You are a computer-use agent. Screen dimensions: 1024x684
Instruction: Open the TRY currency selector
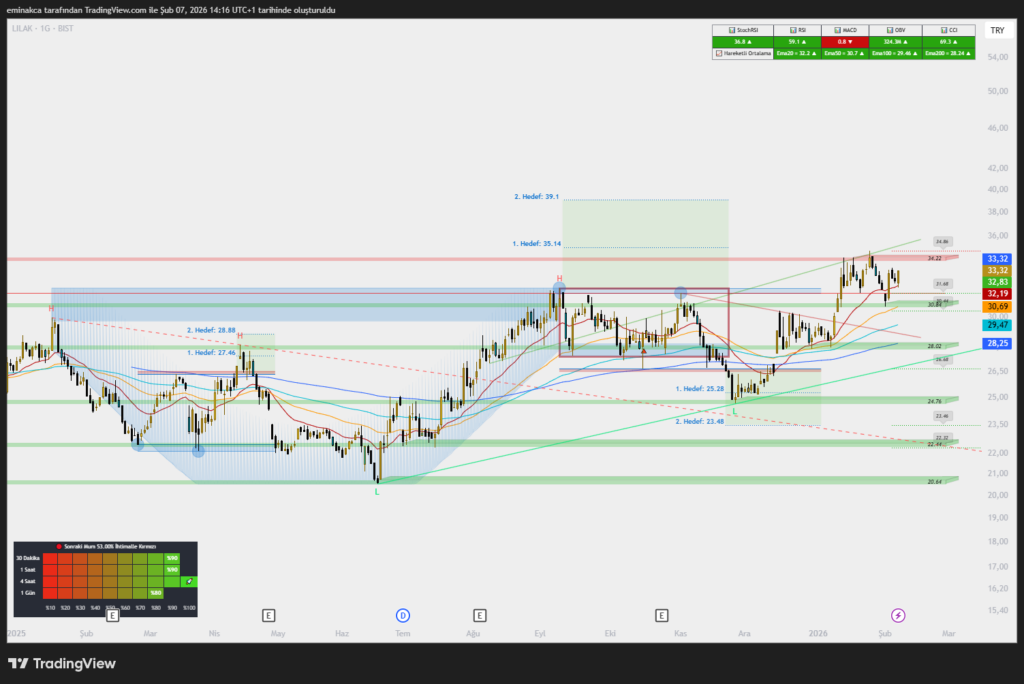tap(996, 31)
